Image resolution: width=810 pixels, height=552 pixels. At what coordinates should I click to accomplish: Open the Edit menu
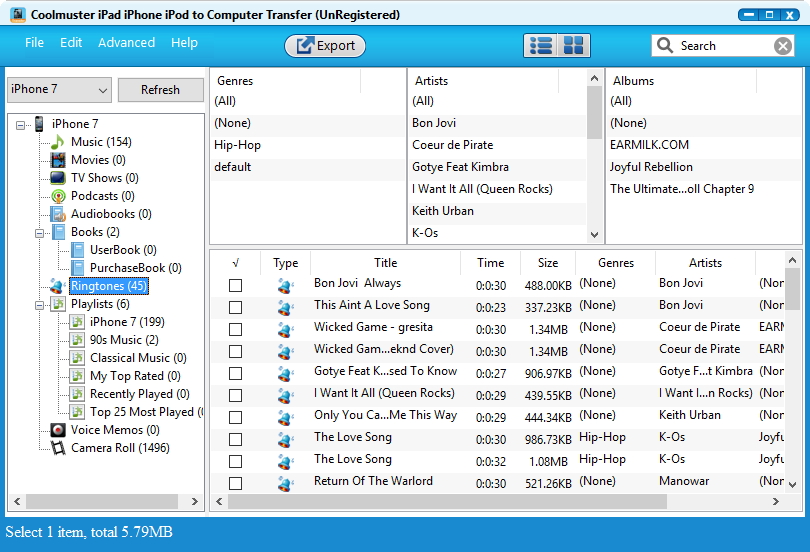pos(71,43)
